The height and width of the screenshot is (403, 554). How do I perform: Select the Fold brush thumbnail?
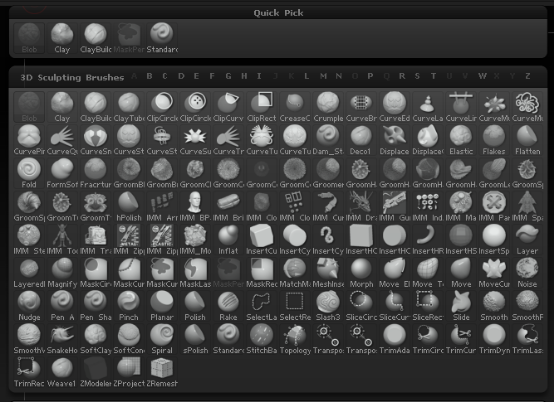pos(29,173)
